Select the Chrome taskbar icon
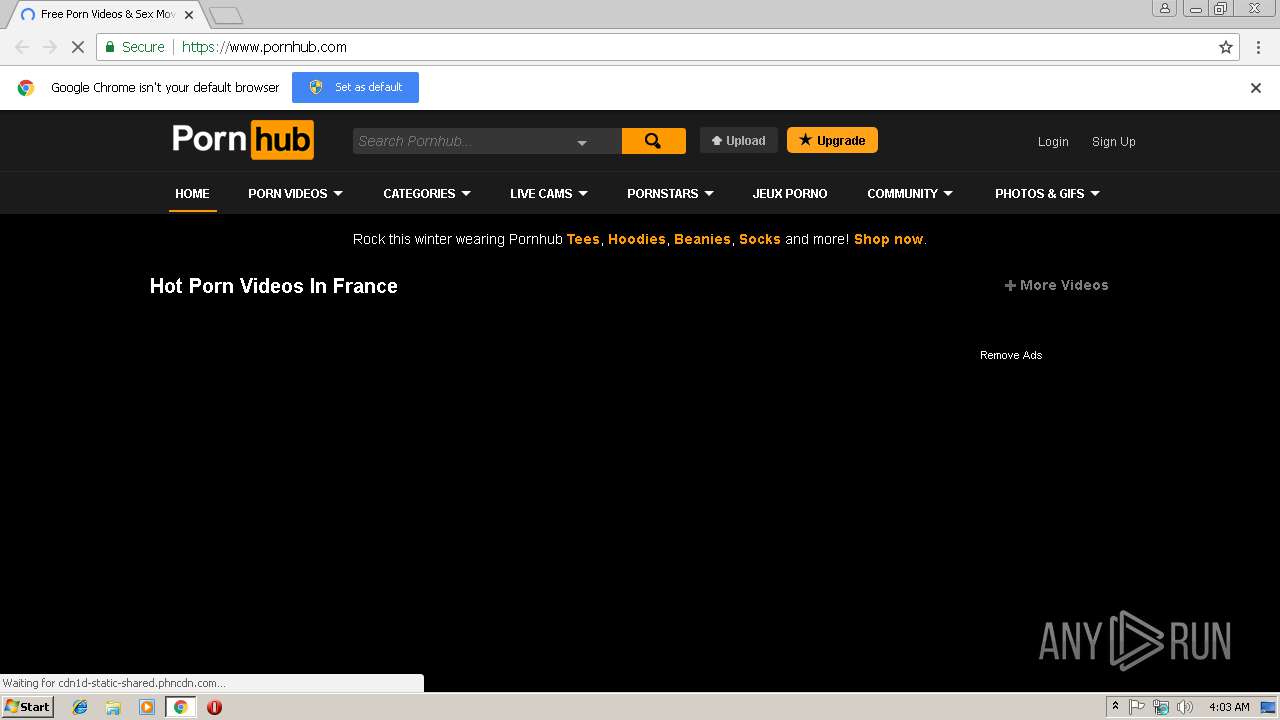The image size is (1280, 720). pyautogui.click(x=180, y=707)
